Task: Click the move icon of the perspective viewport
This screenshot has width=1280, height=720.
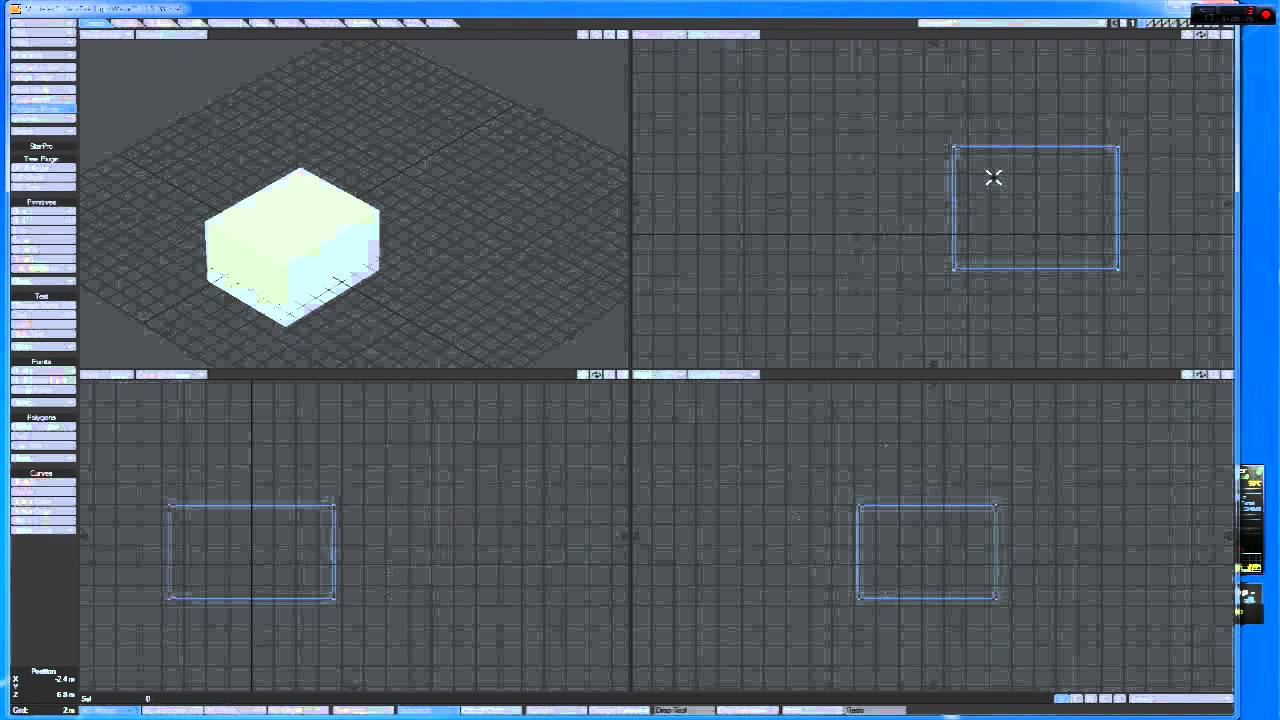Action: (583, 34)
